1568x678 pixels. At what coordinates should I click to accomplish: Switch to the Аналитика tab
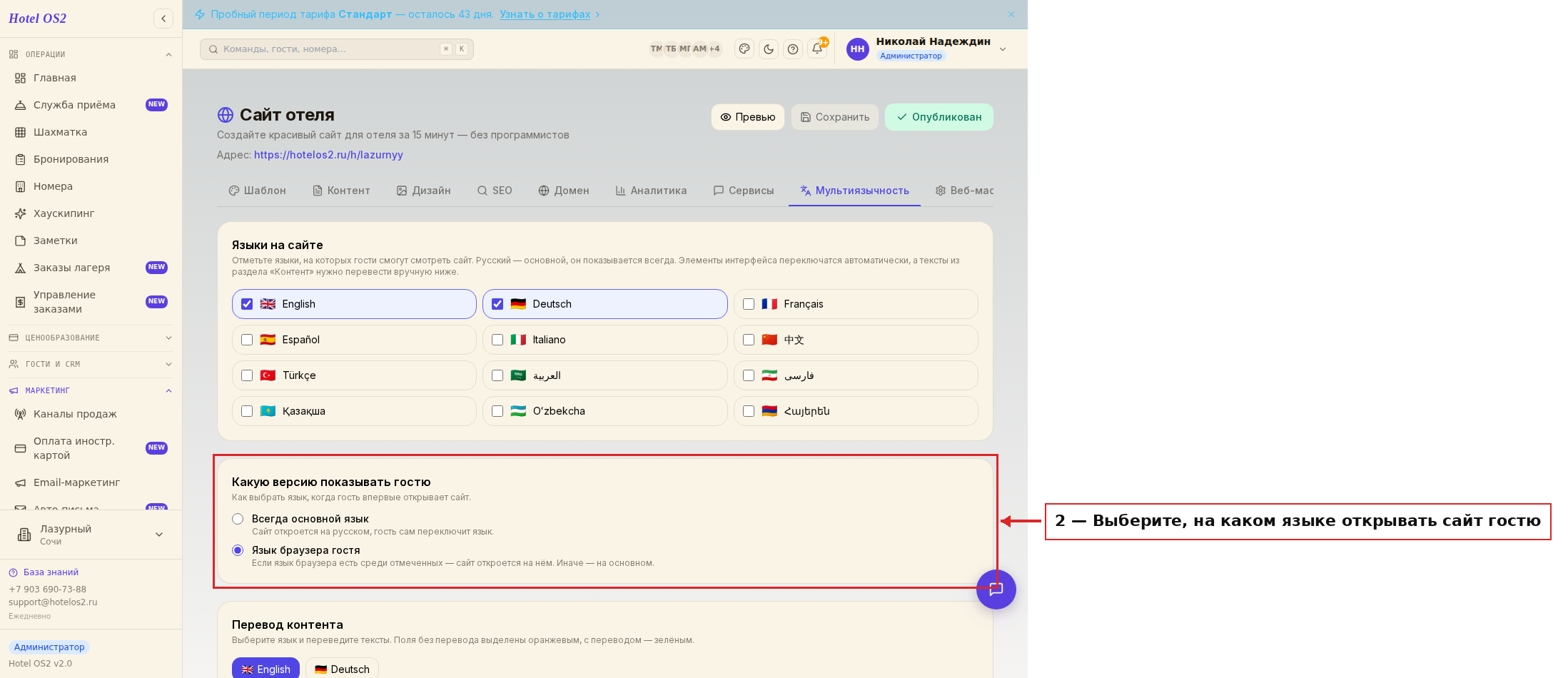click(x=651, y=191)
